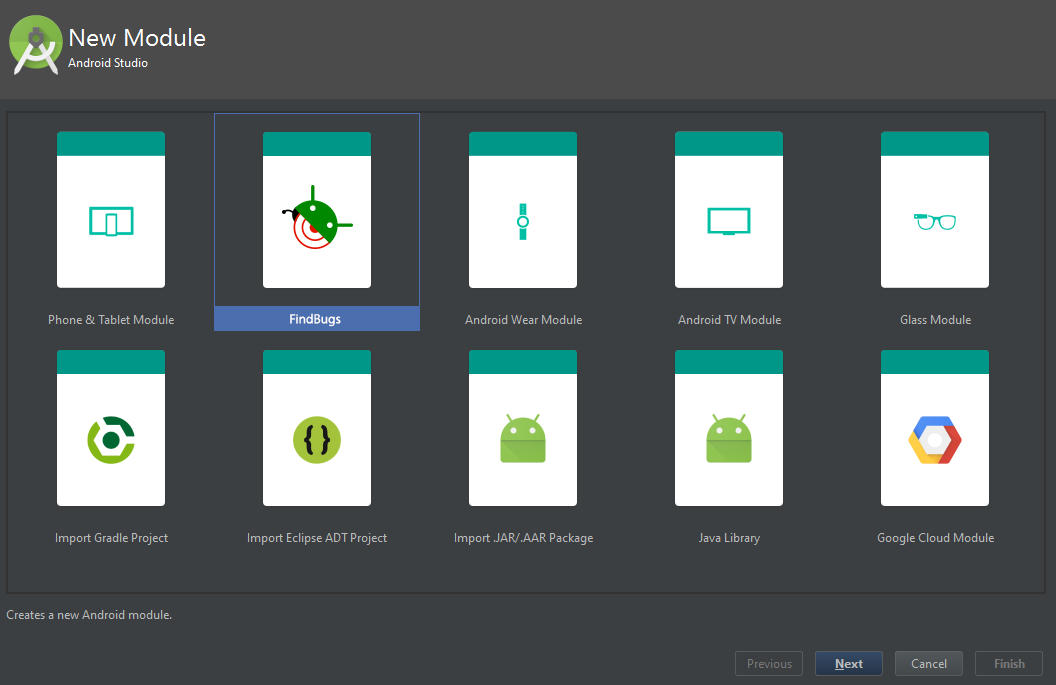Click the 'Import Gradle Project' label
Image resolution: width=1056 pixels, height=685 pixels.
[x=111, y=538]
